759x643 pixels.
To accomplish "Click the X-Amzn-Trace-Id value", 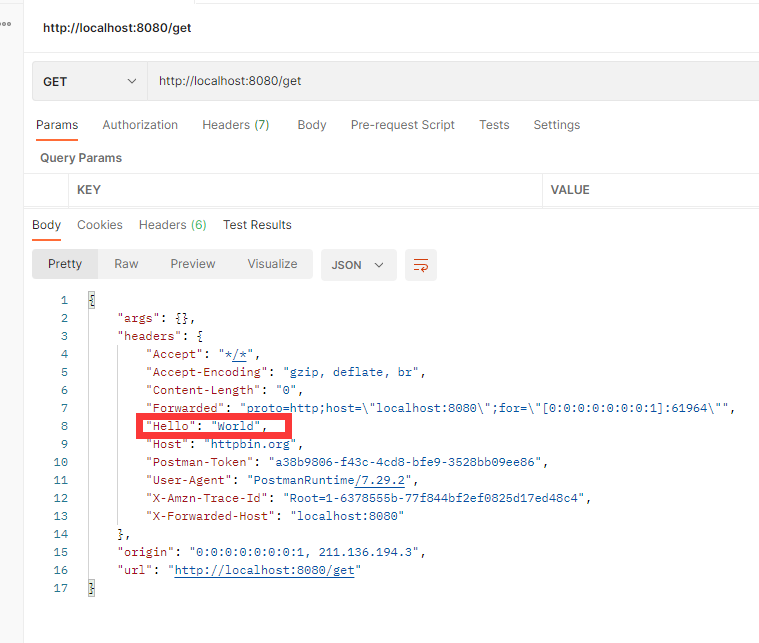I will click(x=434, y=498).
